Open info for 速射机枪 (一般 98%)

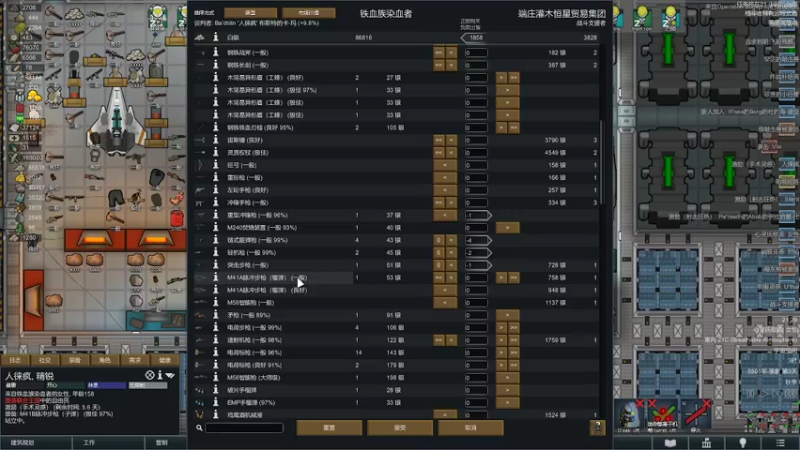pos(216,340)
